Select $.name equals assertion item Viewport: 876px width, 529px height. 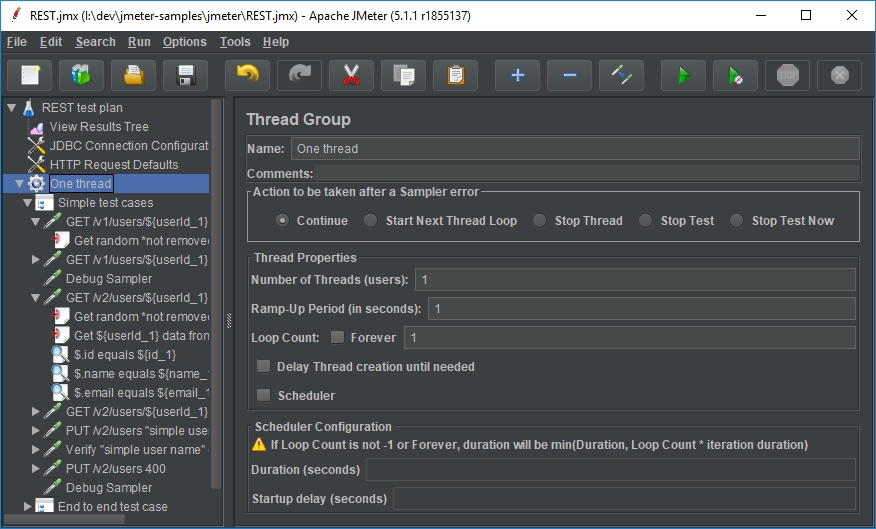[x=141, y=374]
